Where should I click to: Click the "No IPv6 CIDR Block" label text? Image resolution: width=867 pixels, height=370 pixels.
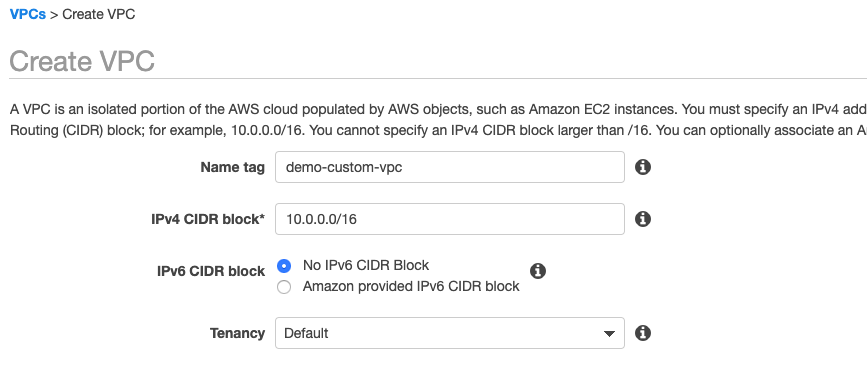(365, 265)
